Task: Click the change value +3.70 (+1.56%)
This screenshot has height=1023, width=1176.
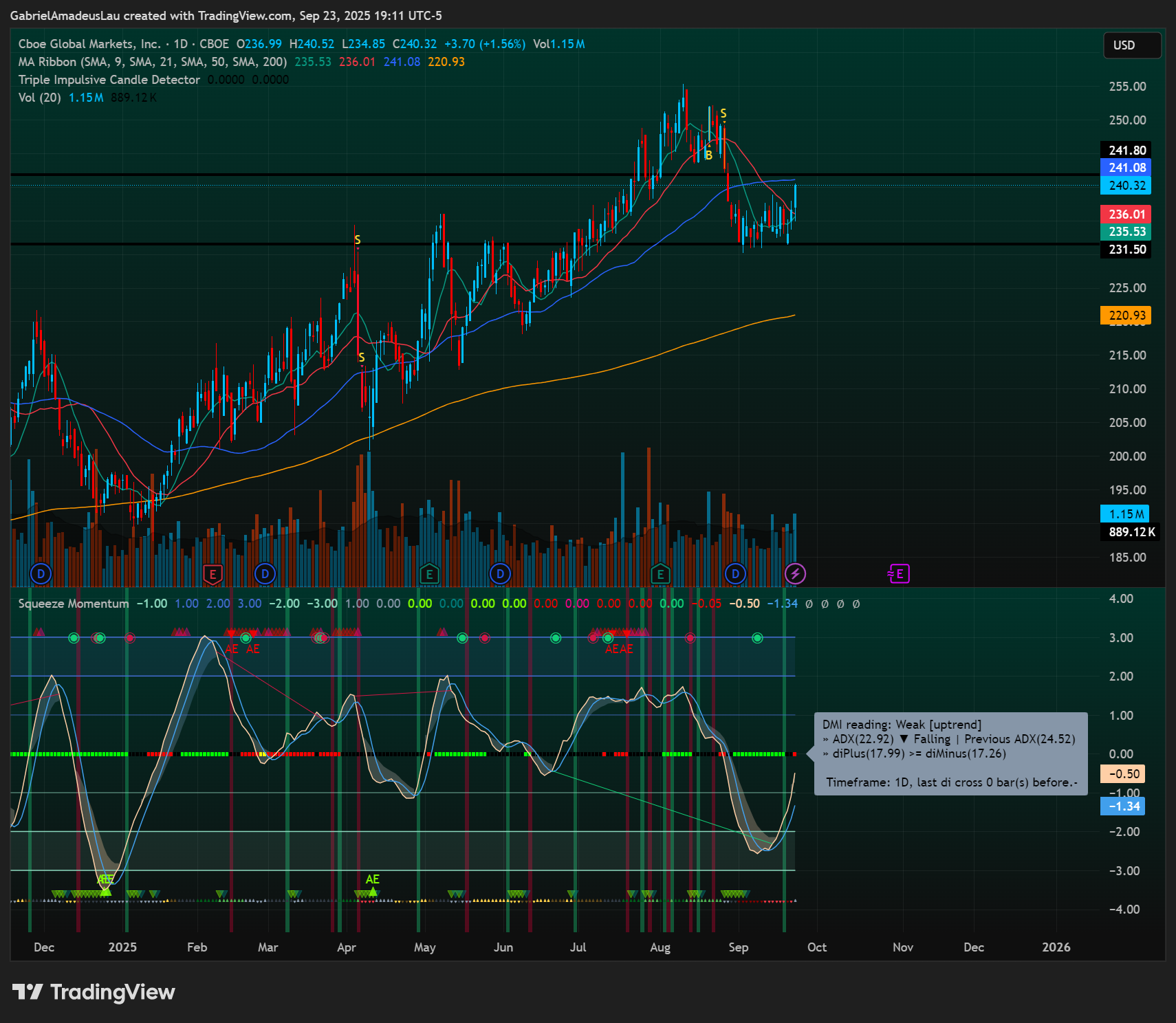Action: [x=485, y=44]
